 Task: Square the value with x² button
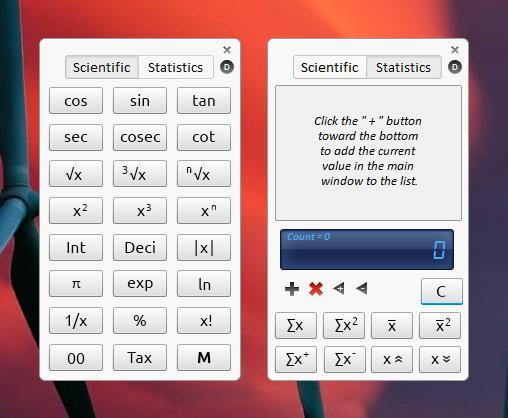point(76,210)
